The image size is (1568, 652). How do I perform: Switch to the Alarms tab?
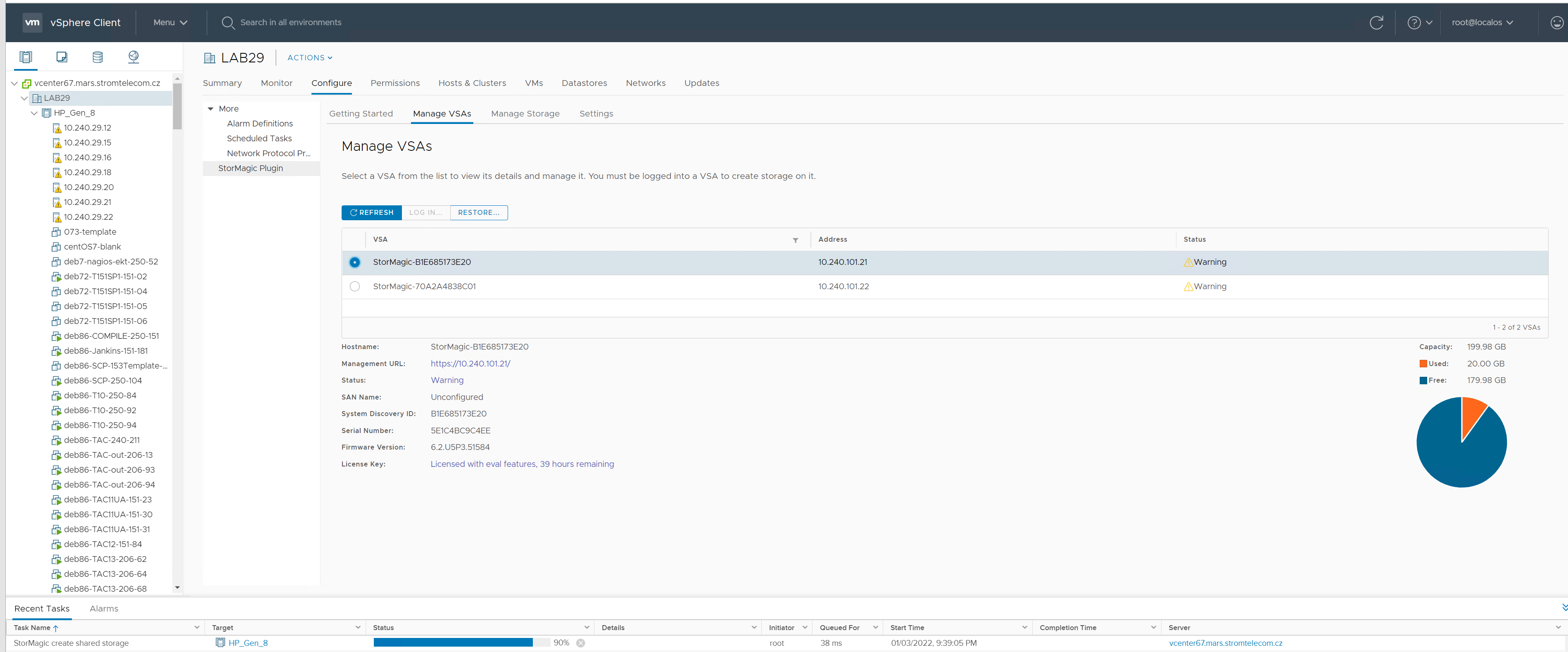tap(104, 609)
